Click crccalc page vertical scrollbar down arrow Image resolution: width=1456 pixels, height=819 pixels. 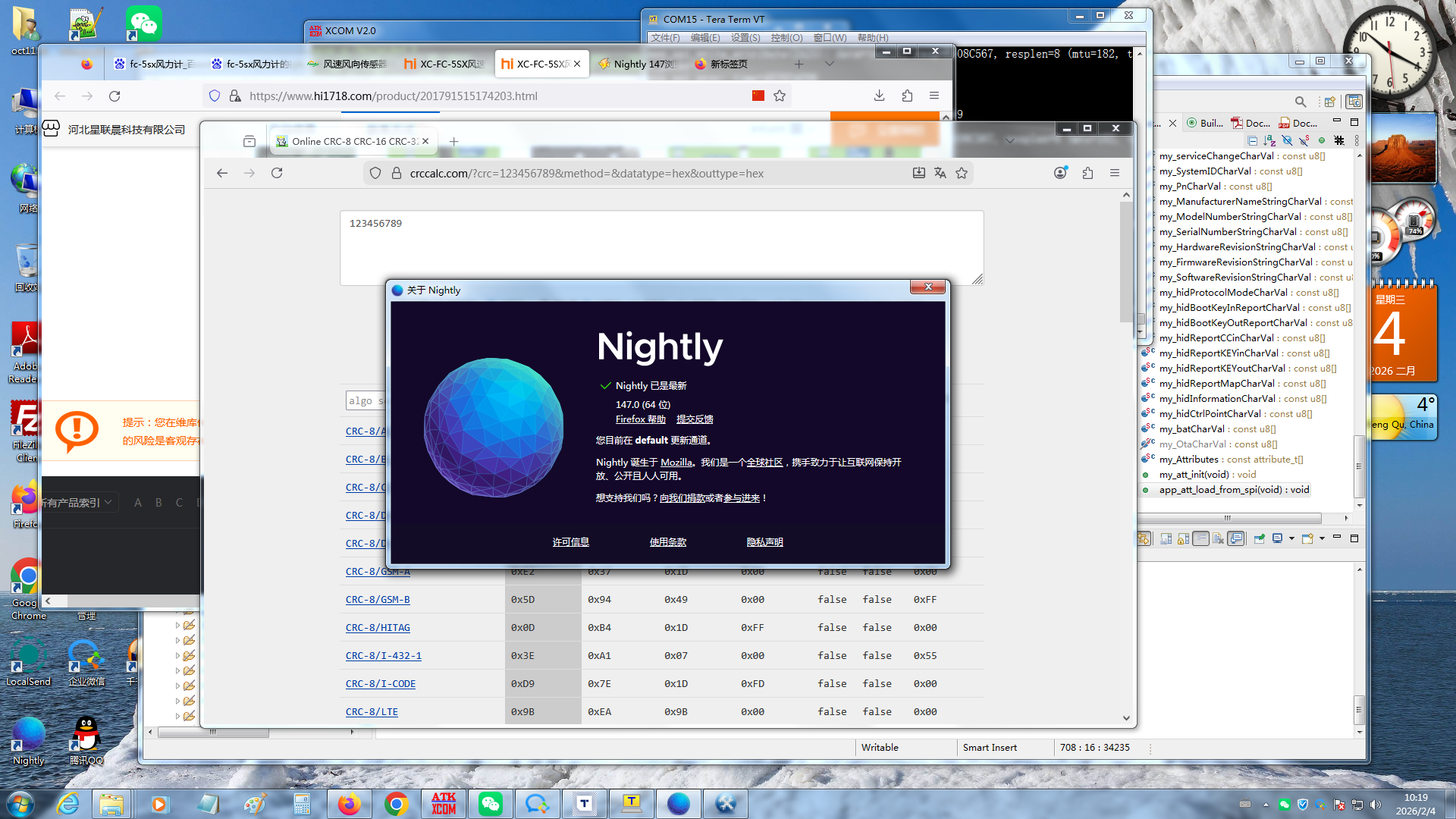tap(1126, 717)
